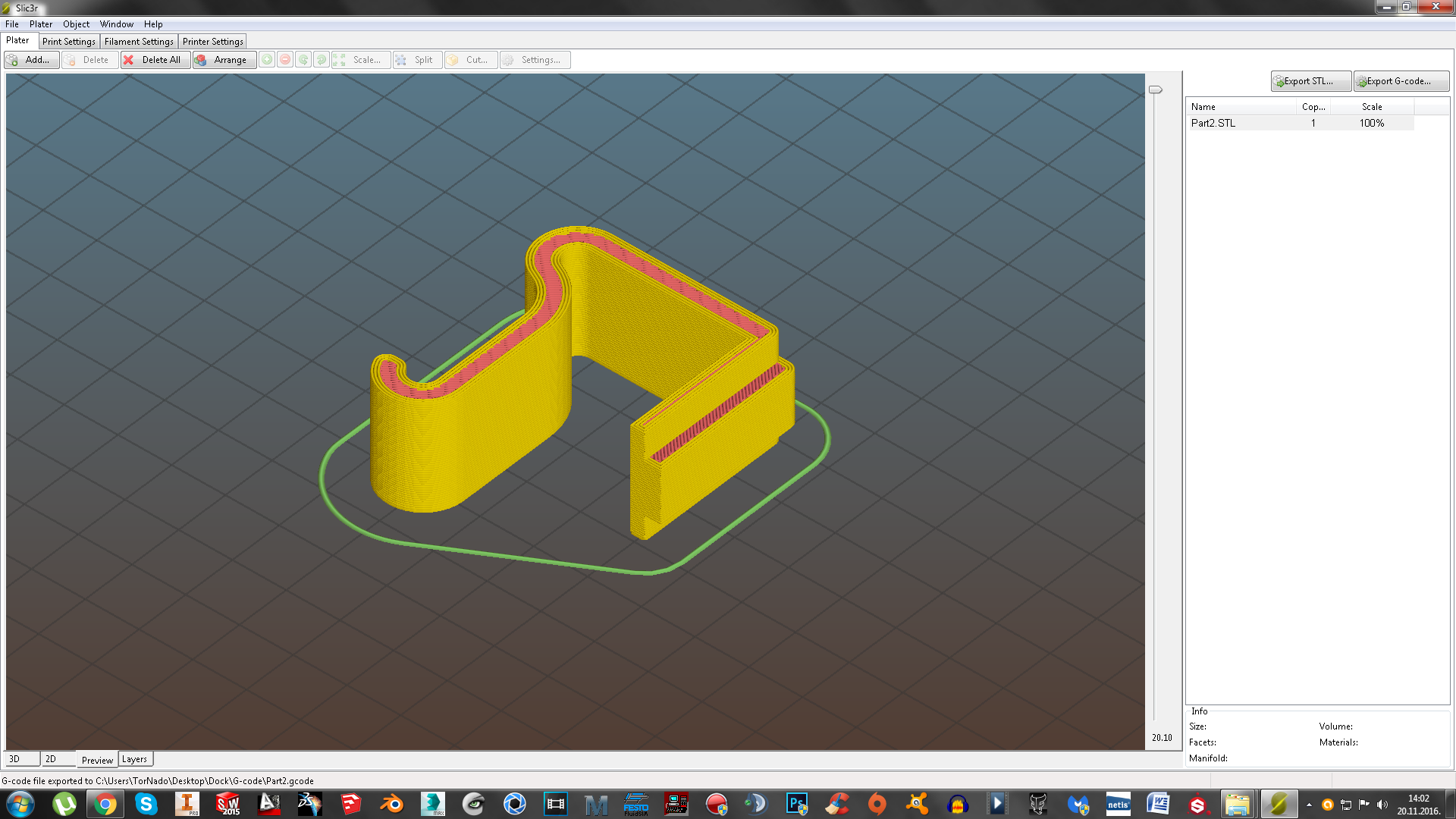Image resolution: width=1456 pixels, height=819 pixels.
Task: Click the layer height slider handle
Action: click(x=1155, y=89)
